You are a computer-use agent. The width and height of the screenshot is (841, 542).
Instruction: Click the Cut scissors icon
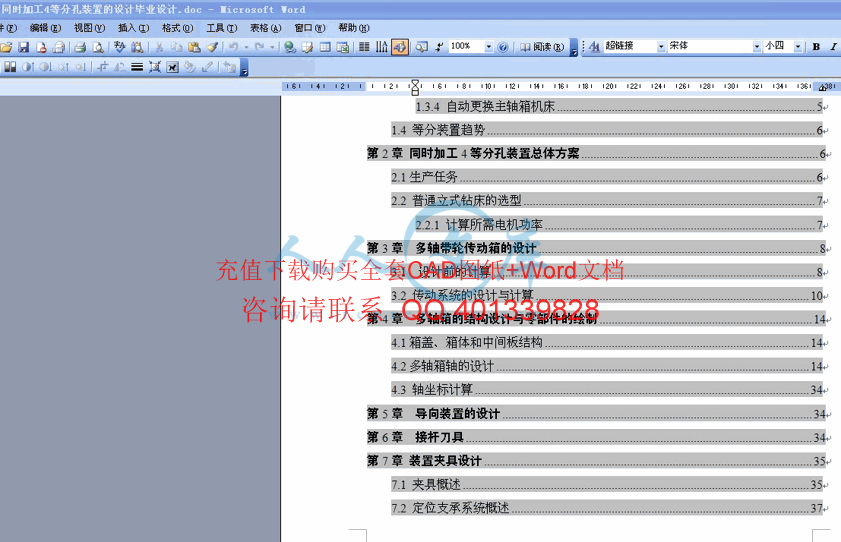click(x=159, y=47)
